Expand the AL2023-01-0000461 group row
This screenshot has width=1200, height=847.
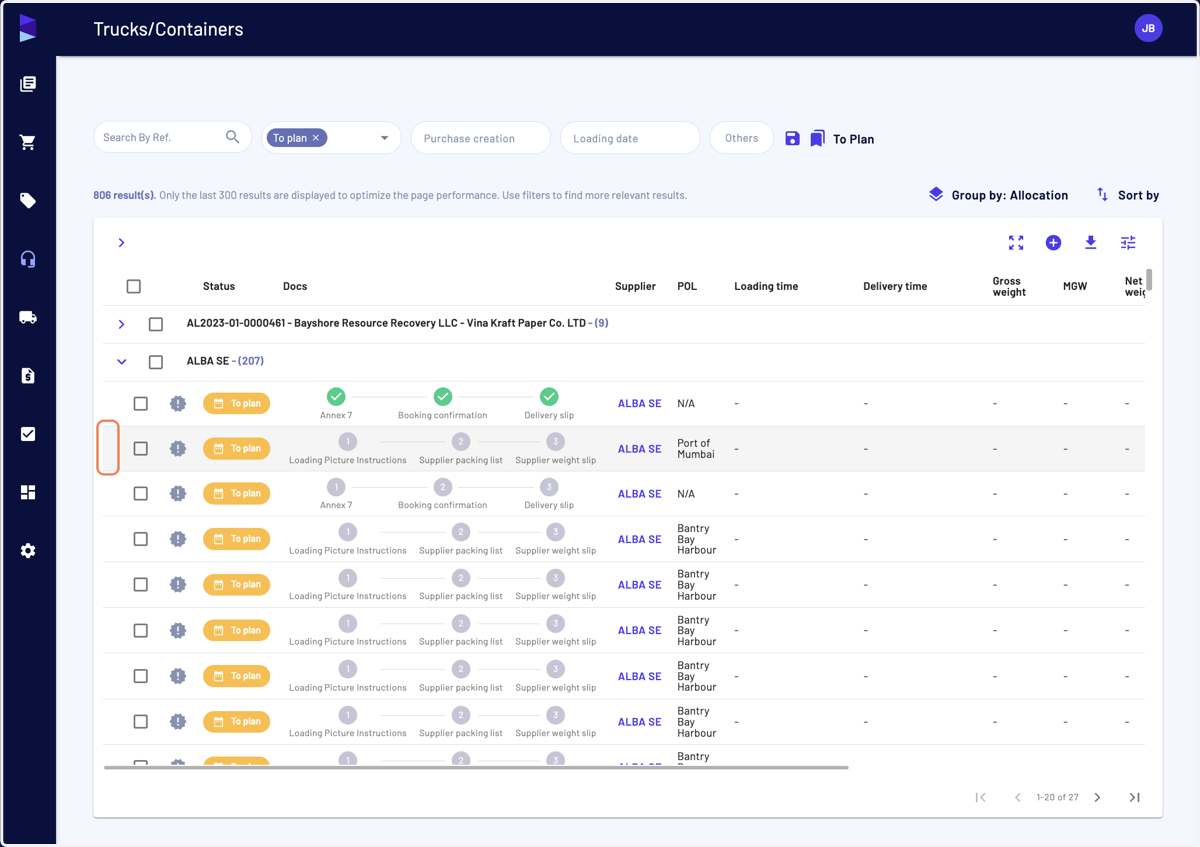[x=121, y=324]
